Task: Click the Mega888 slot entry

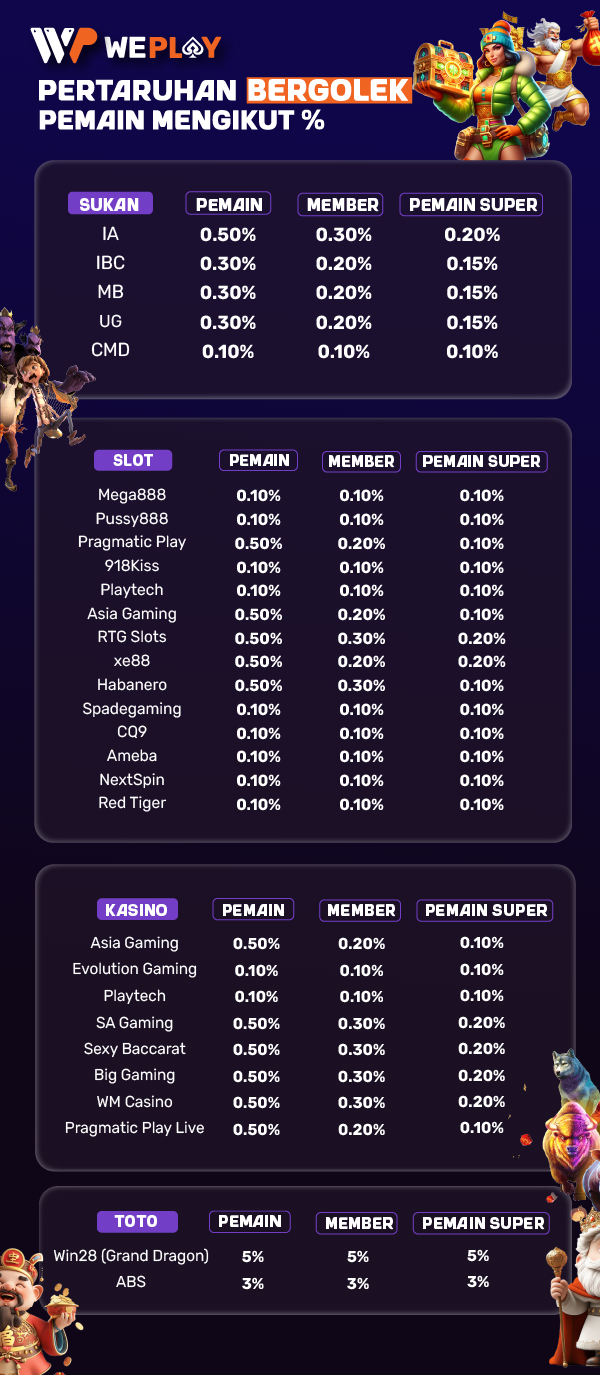Action: click(x=132, y=495)
